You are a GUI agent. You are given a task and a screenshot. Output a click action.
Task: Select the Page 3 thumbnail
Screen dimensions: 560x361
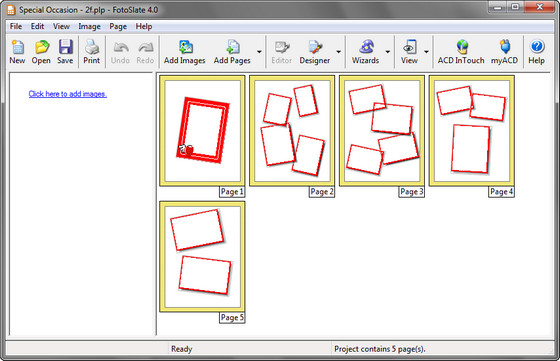382,131
